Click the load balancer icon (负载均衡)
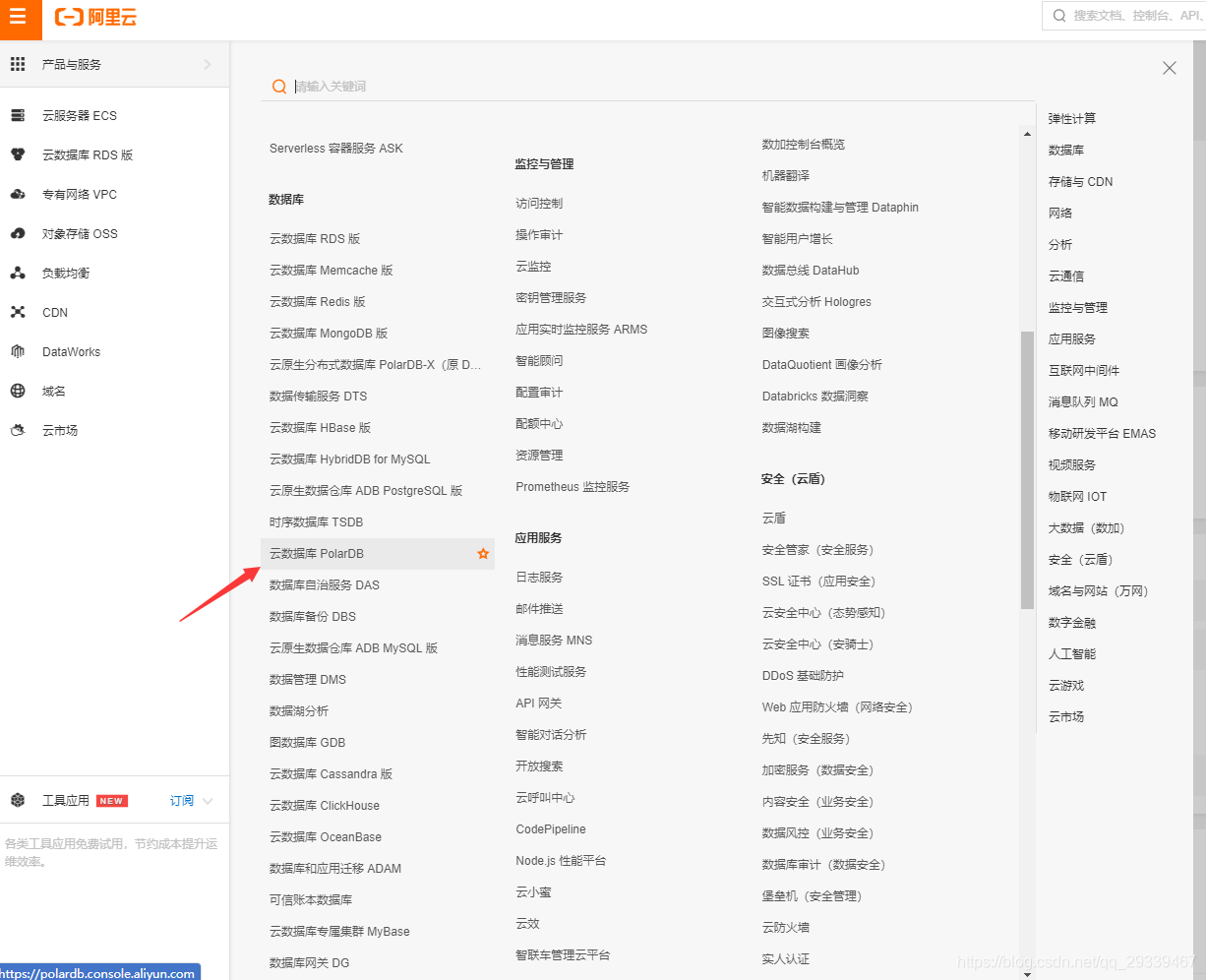 point(18,273)
